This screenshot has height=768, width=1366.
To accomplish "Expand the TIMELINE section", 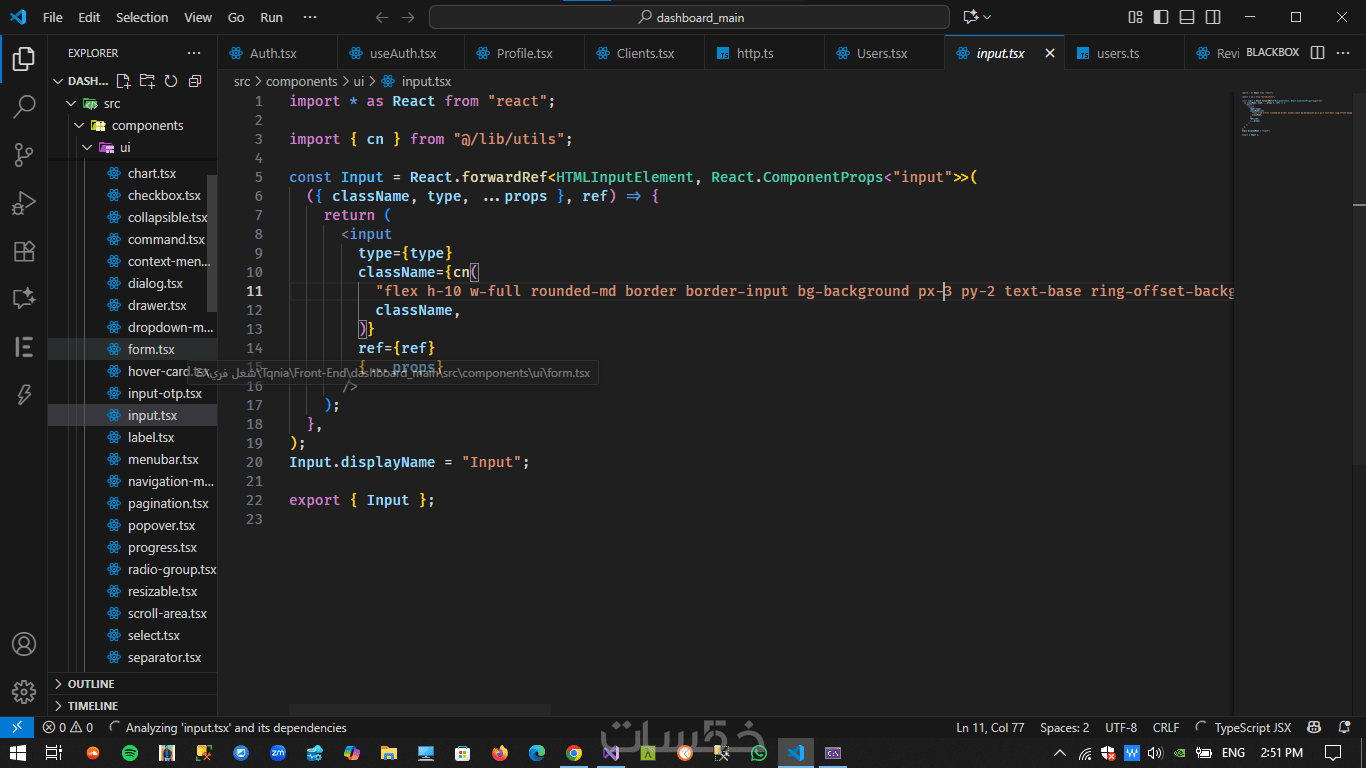I will (92, 706).
